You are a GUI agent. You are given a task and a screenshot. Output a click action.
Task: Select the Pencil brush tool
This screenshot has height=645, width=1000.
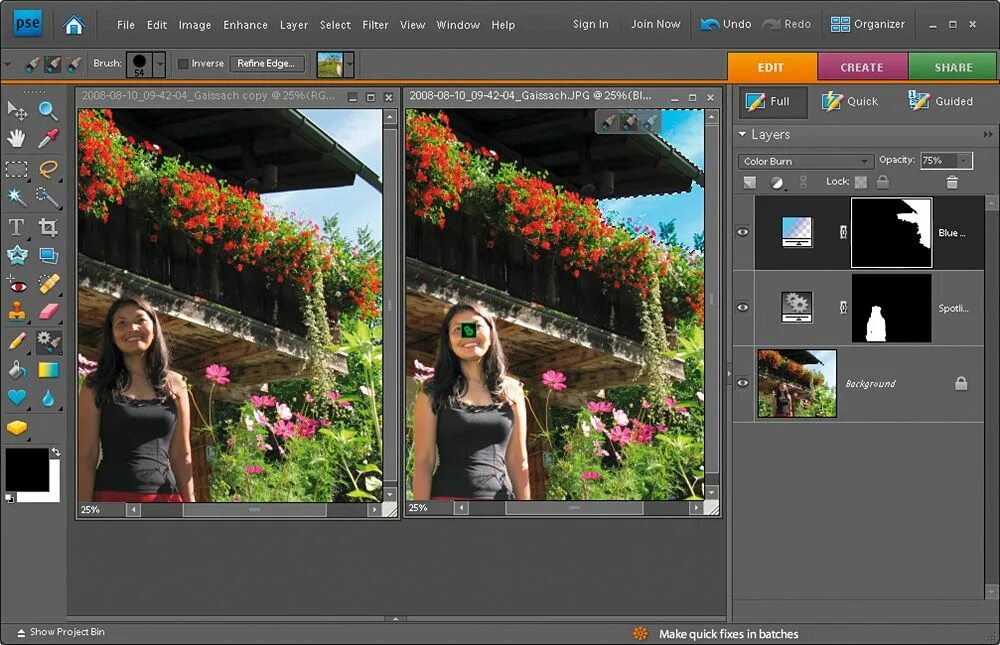point(17,341)
